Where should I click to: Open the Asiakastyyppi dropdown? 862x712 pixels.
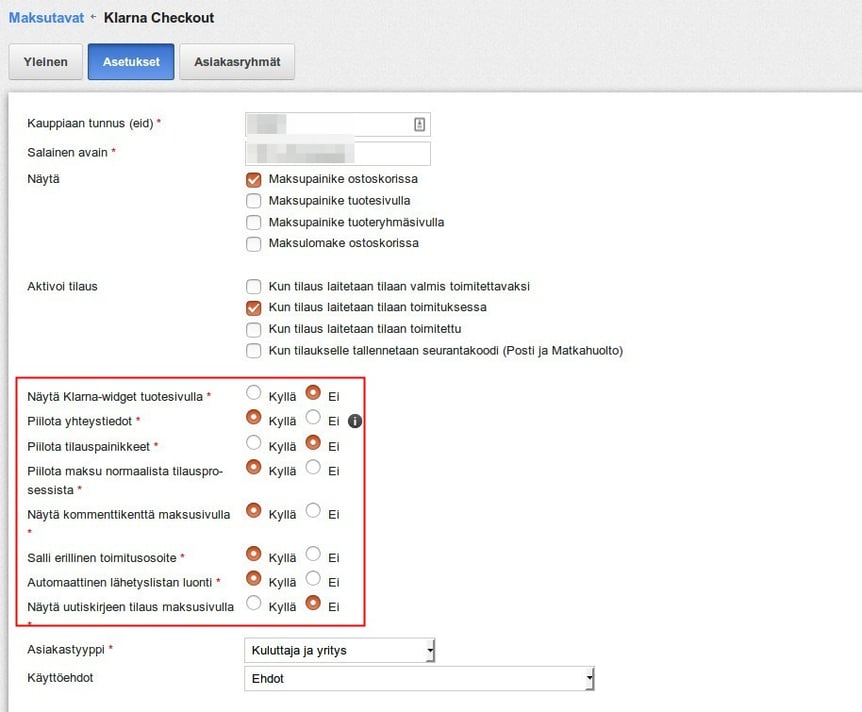coord(339,650)
